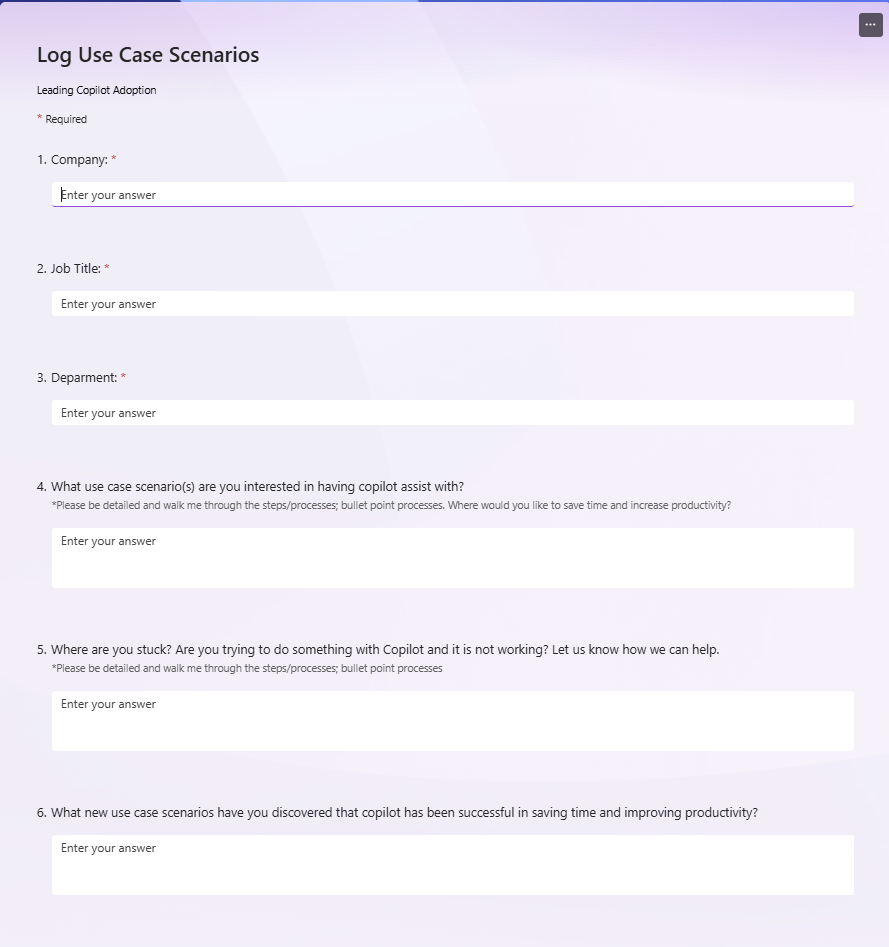The height and width of the screenshot is (947, 889).
Task: Focus the 'Where are you stuck' answer box
Action: [452, 721]
